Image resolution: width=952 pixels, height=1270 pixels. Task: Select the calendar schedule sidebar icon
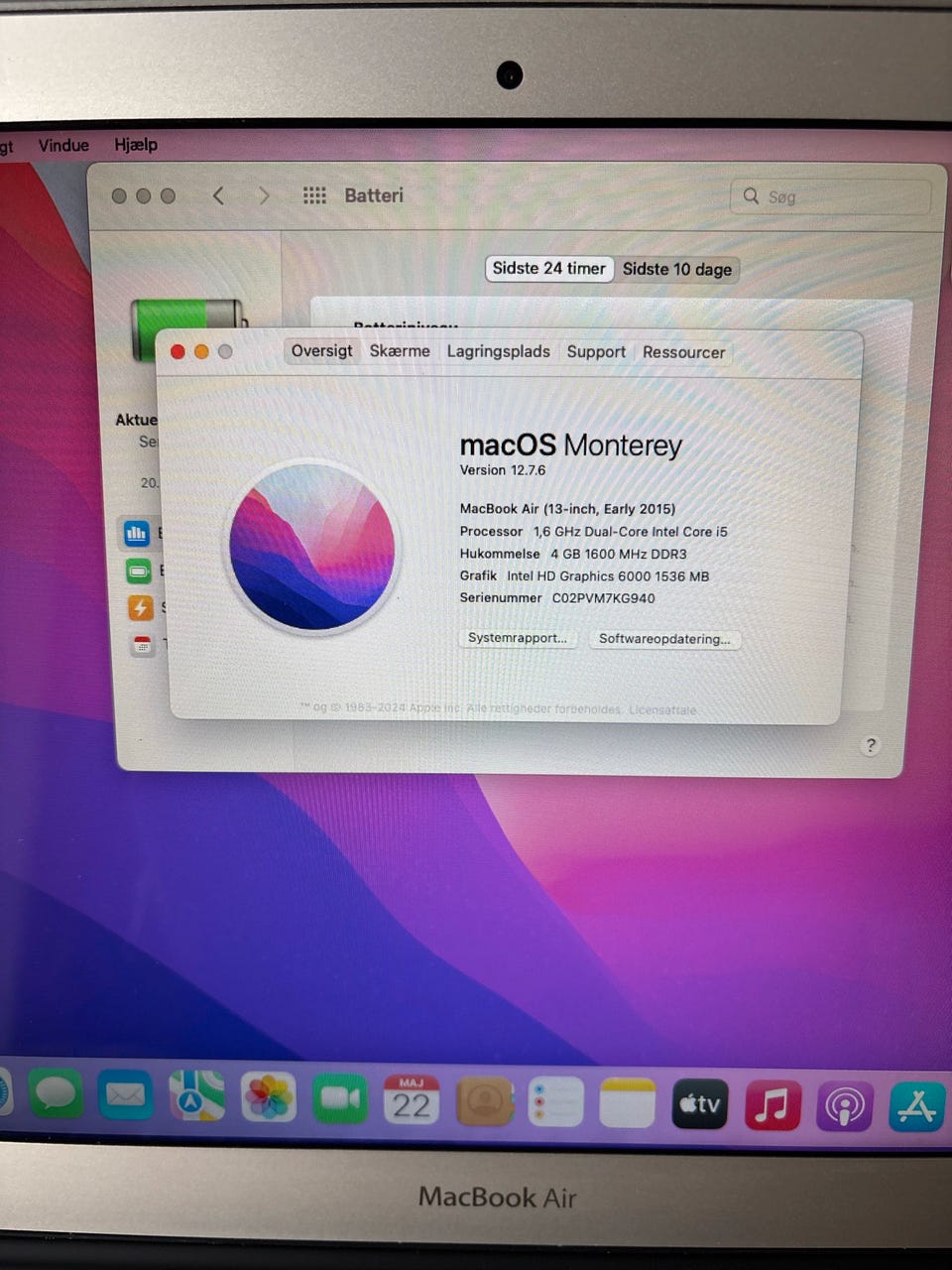(x=143, y=645)
